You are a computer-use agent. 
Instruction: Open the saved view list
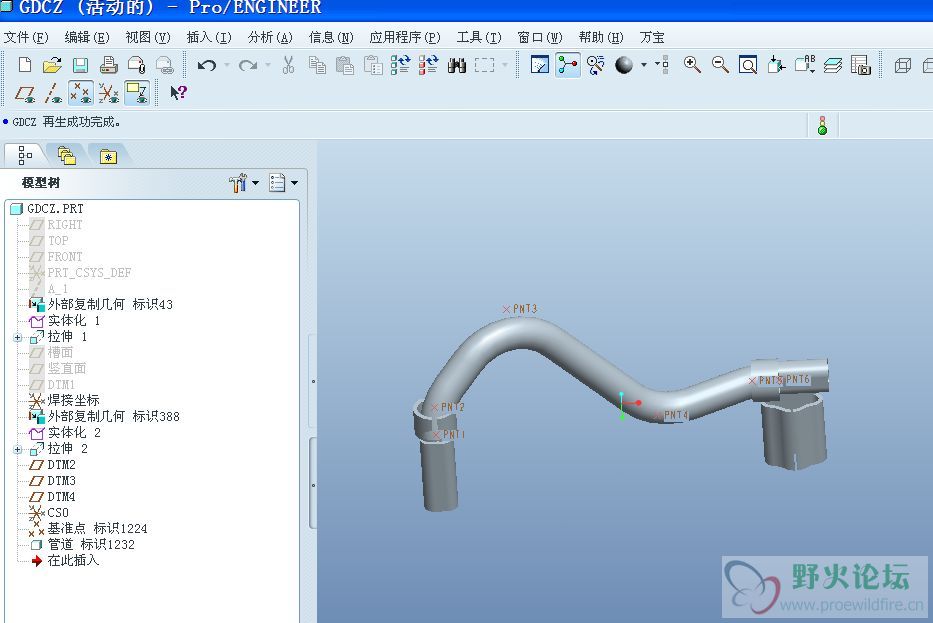[x=804, y=64]
